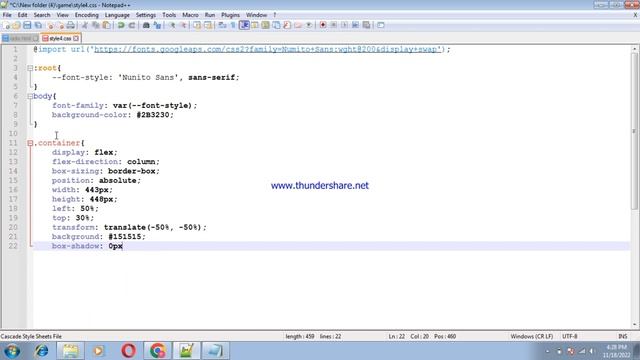Open the Macro menu
Screen dimensions: 640x360
click(190, 15)
